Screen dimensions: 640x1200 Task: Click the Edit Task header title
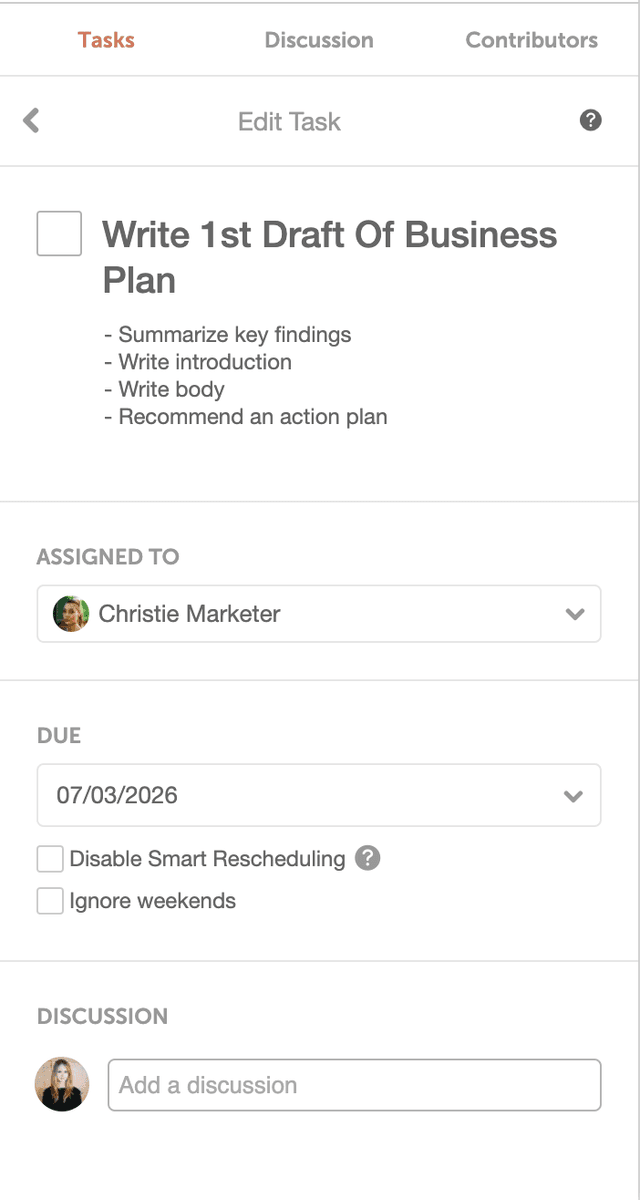pyautogui.click(x=289, y=120)
